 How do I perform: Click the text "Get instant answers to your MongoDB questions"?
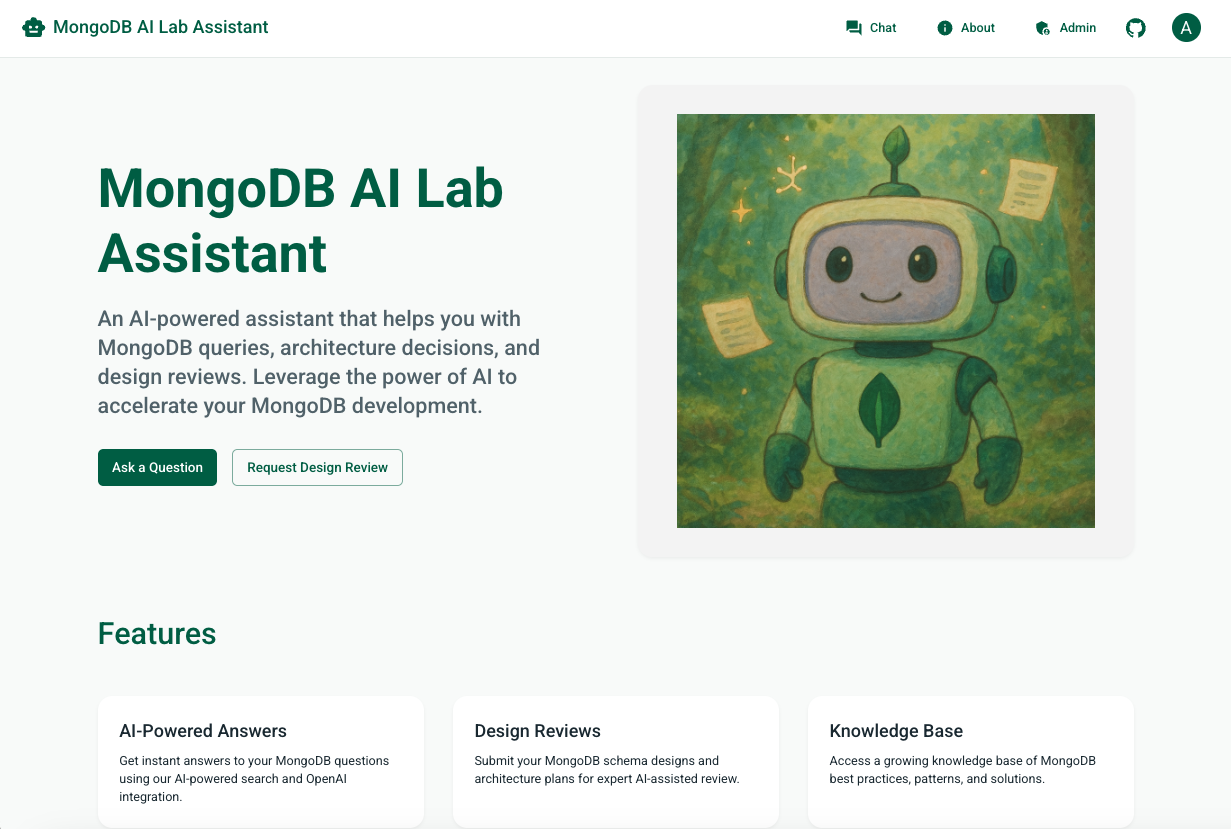pos(254,760)
